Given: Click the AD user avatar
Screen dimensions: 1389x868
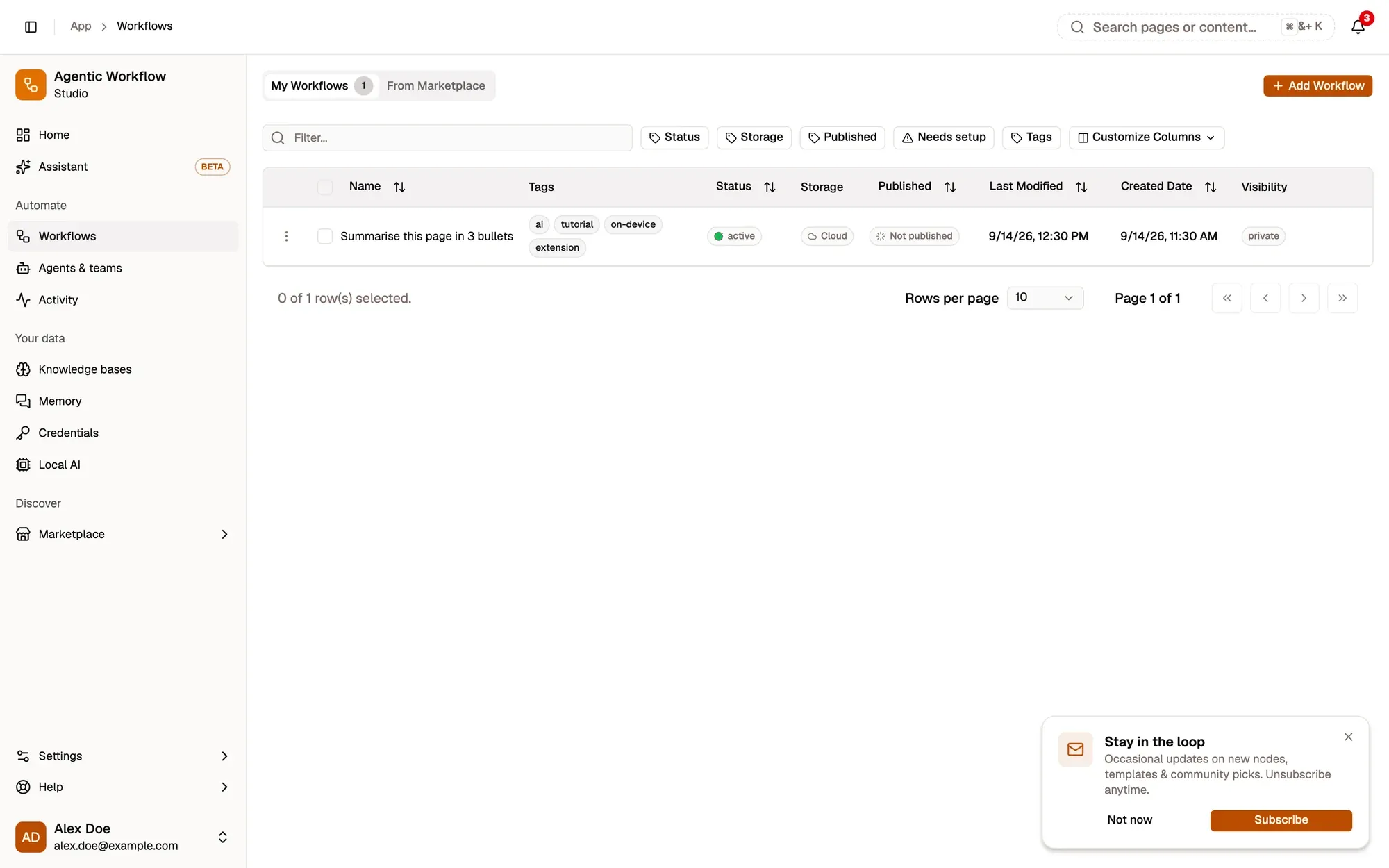Looking at the screenshot, I should tap(31, 837).
